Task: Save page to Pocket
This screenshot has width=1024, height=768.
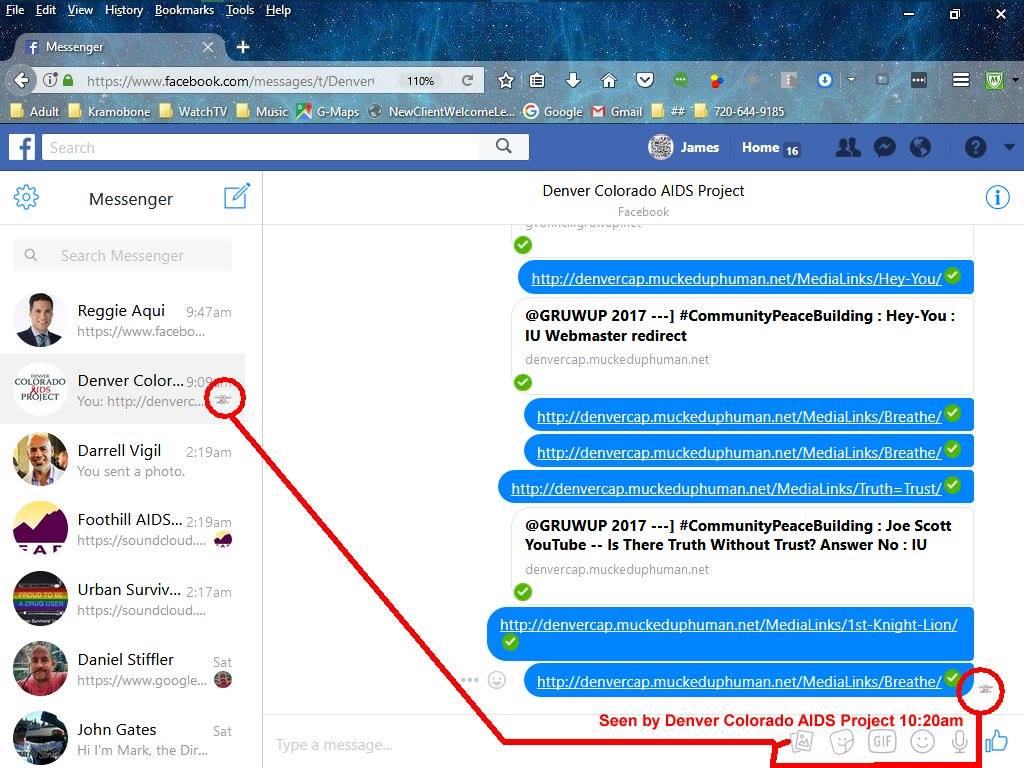Action: pos(645,80)
